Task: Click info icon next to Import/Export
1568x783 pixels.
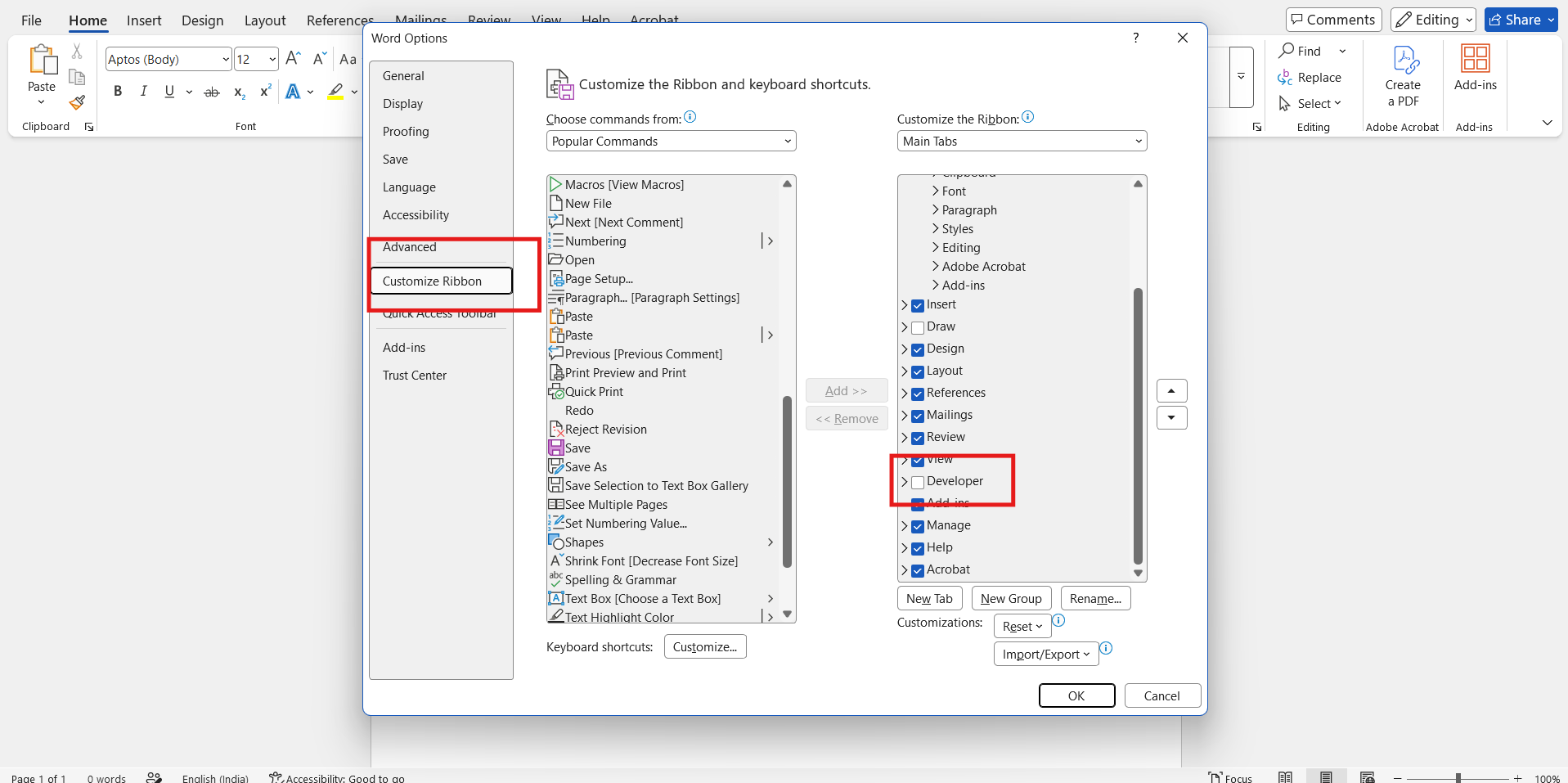Action: click(1106, 648)
